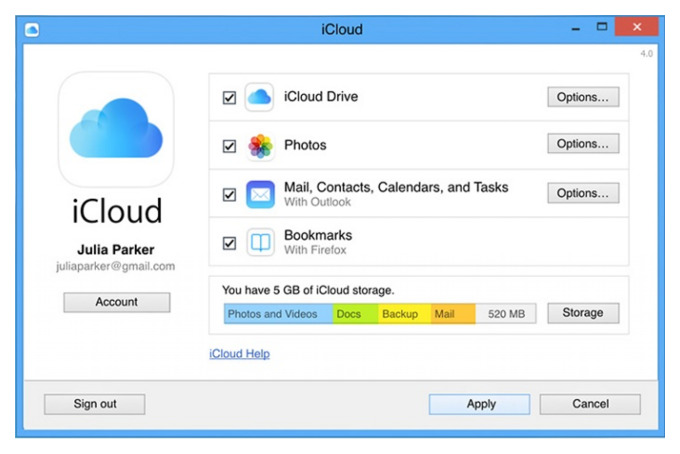
Task: Click the Sign out button
Action: [95, 404]
